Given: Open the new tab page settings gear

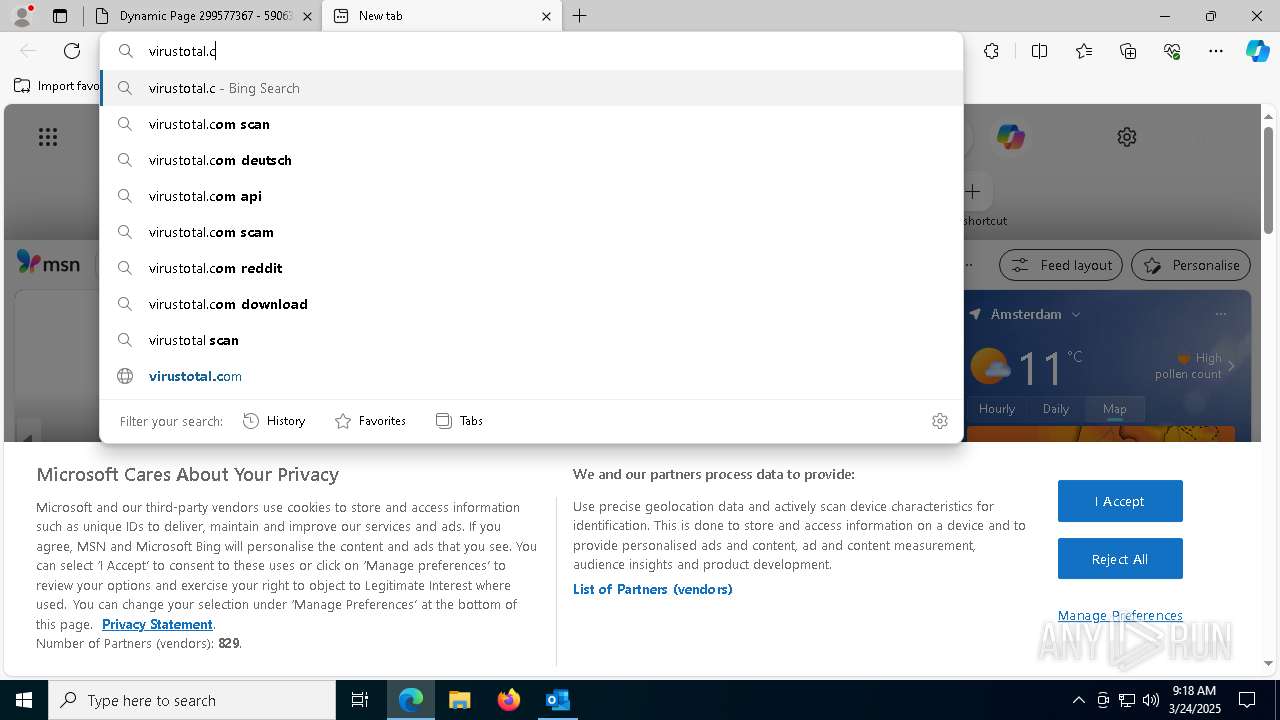Looking at the screenshot, I should point(1127,137).
